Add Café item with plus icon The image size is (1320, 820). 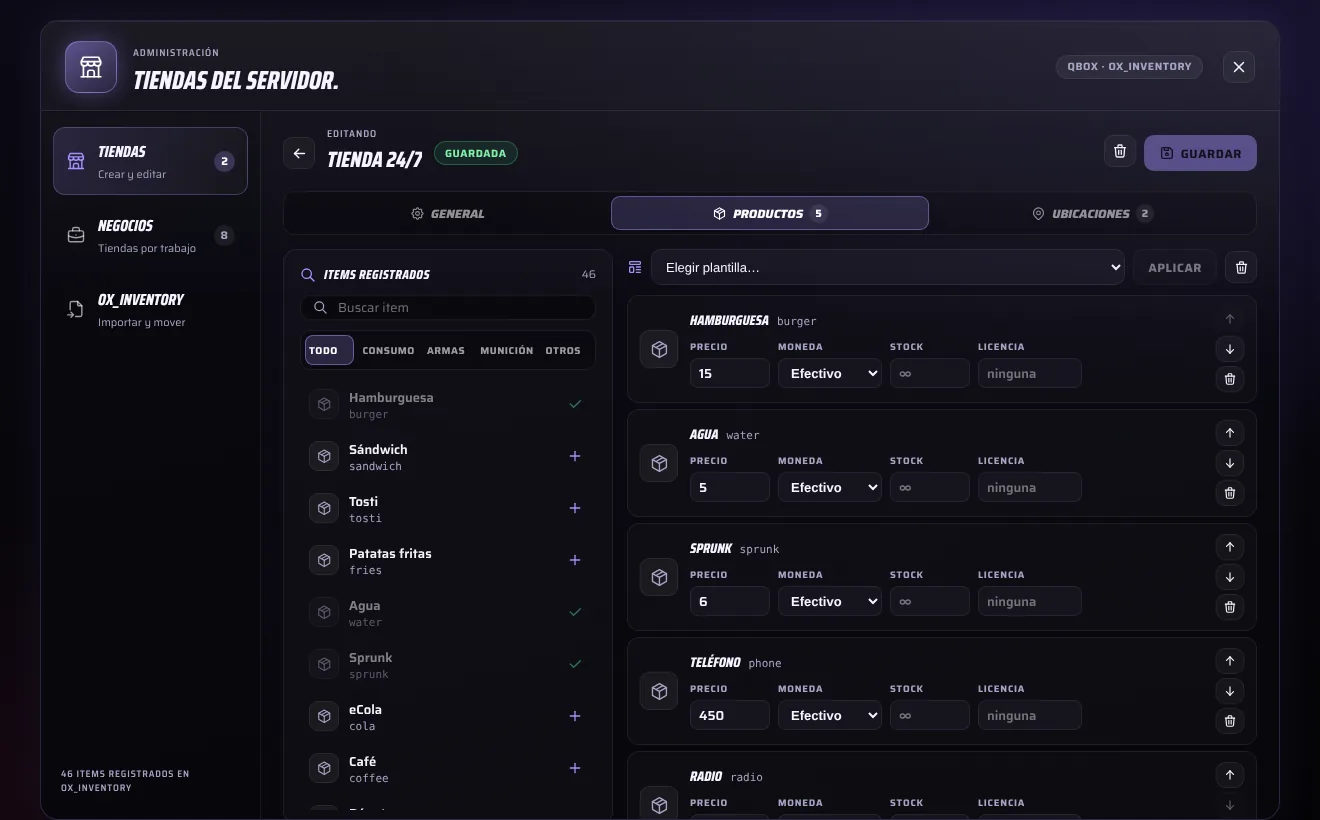pos(575,768)
